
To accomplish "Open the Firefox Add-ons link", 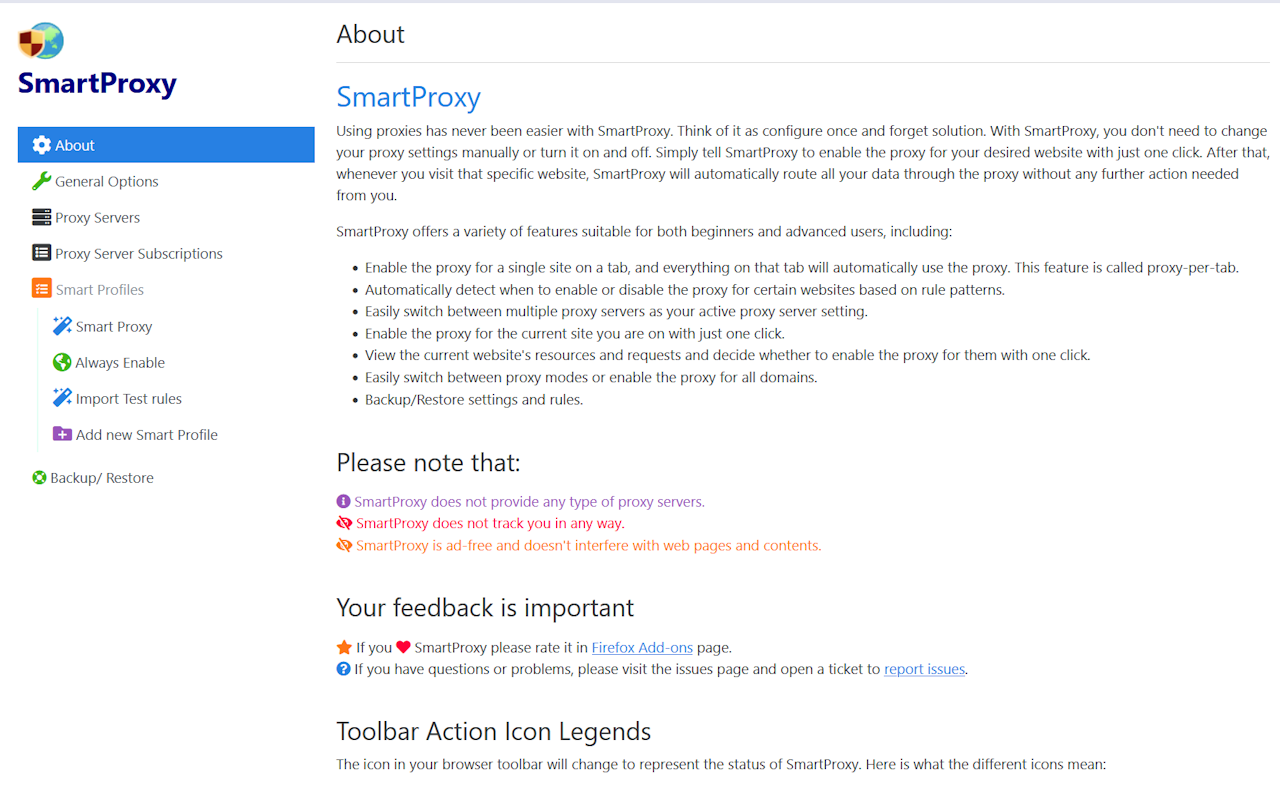I will tap(641, 647).
